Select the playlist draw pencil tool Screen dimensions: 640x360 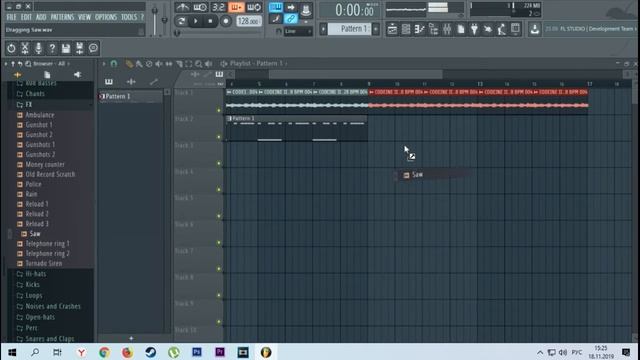coord(129,64)
